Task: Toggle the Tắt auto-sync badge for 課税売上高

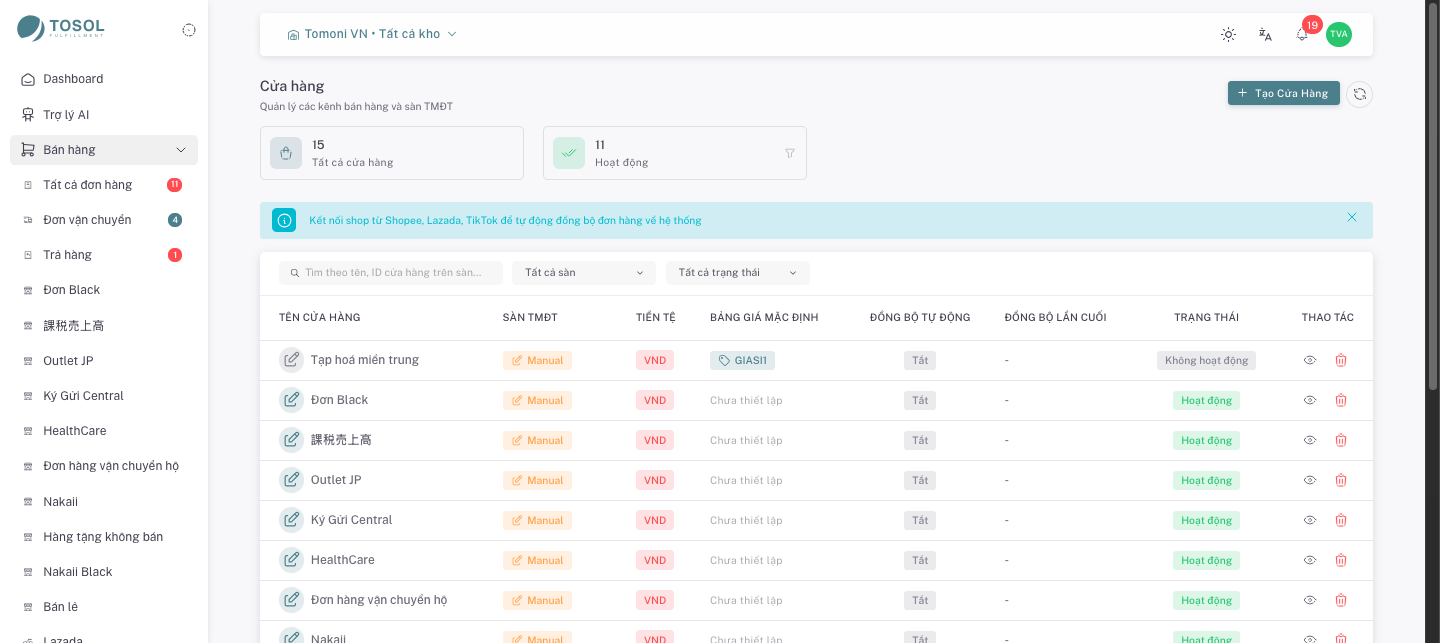Action: pyautogui.click(x=920, y=440)
